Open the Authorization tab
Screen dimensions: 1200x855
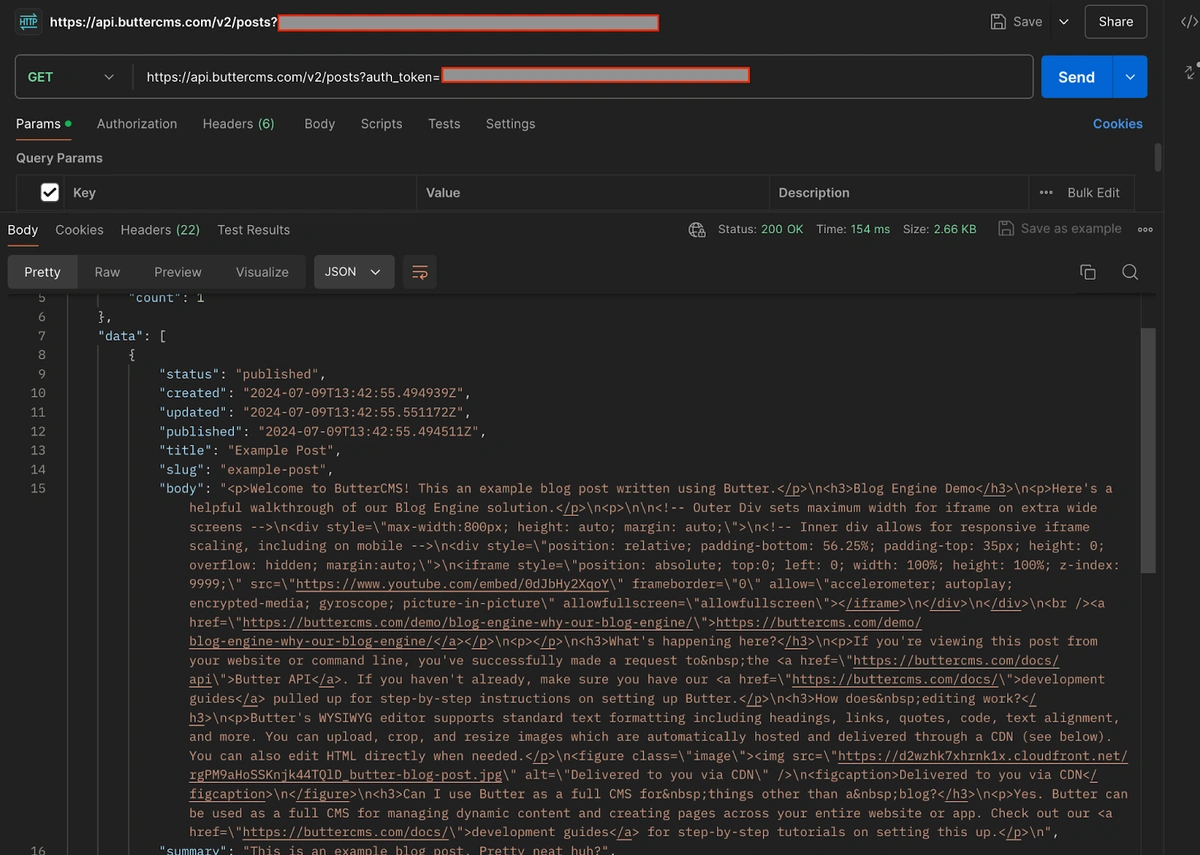pos(137,124)
